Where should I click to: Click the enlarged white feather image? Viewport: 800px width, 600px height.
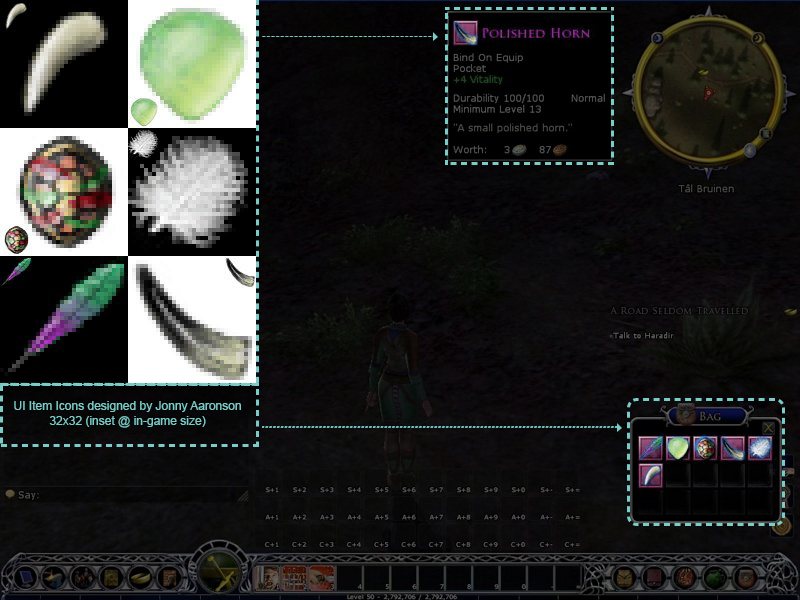(x=190, y=191)
